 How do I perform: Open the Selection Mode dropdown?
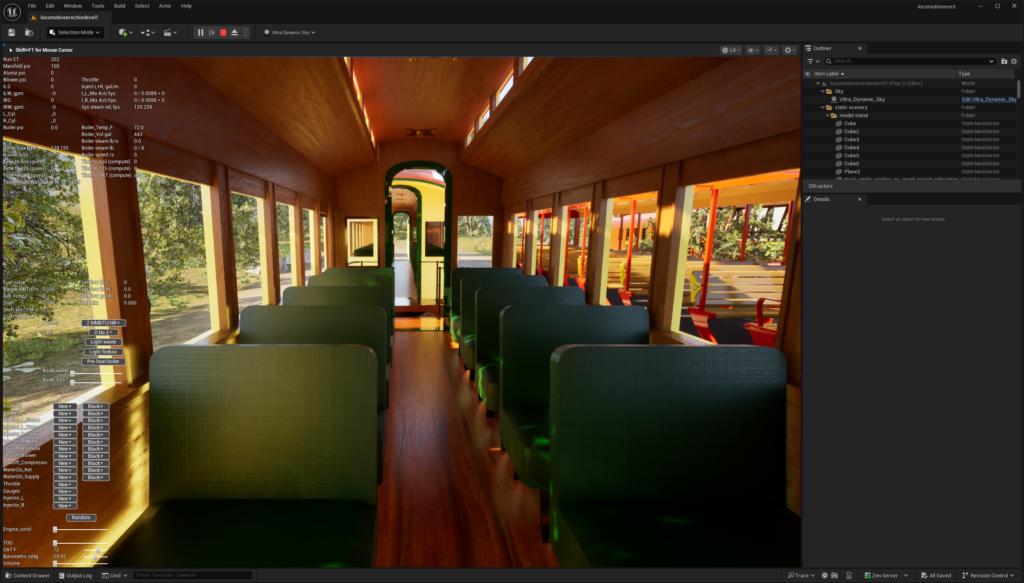pyautogui.click(x=75, y=32)
